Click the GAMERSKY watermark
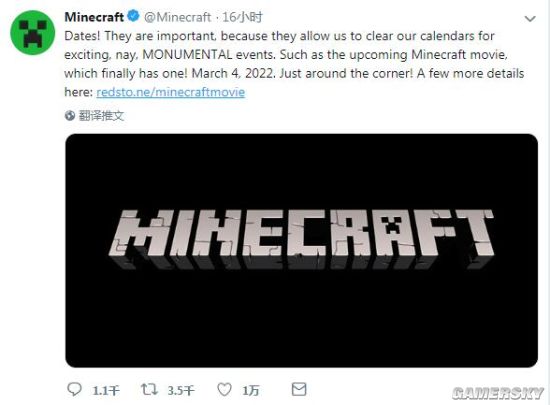 coord(498,393)
